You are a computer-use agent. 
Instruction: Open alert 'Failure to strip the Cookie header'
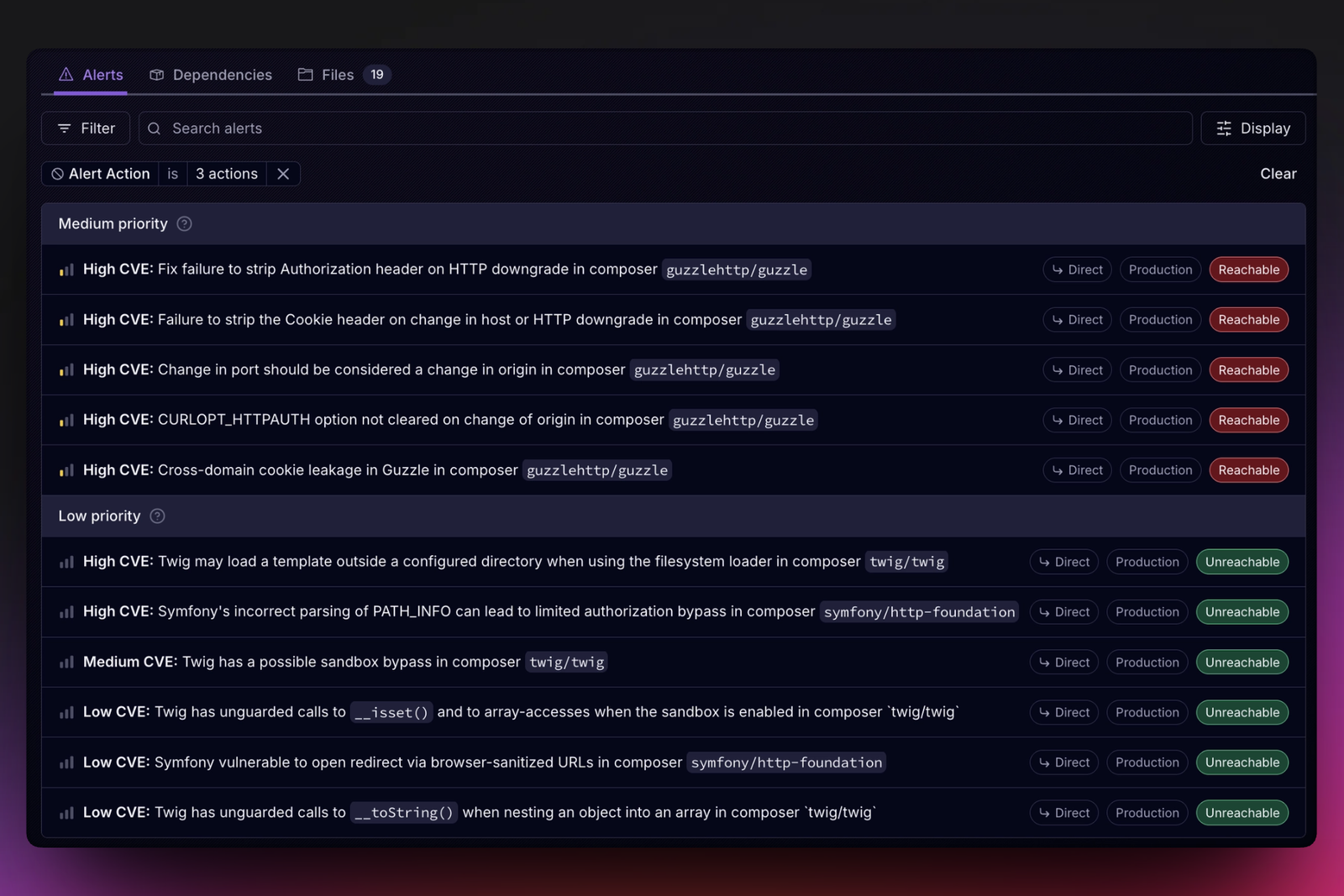tap(673, 320)
